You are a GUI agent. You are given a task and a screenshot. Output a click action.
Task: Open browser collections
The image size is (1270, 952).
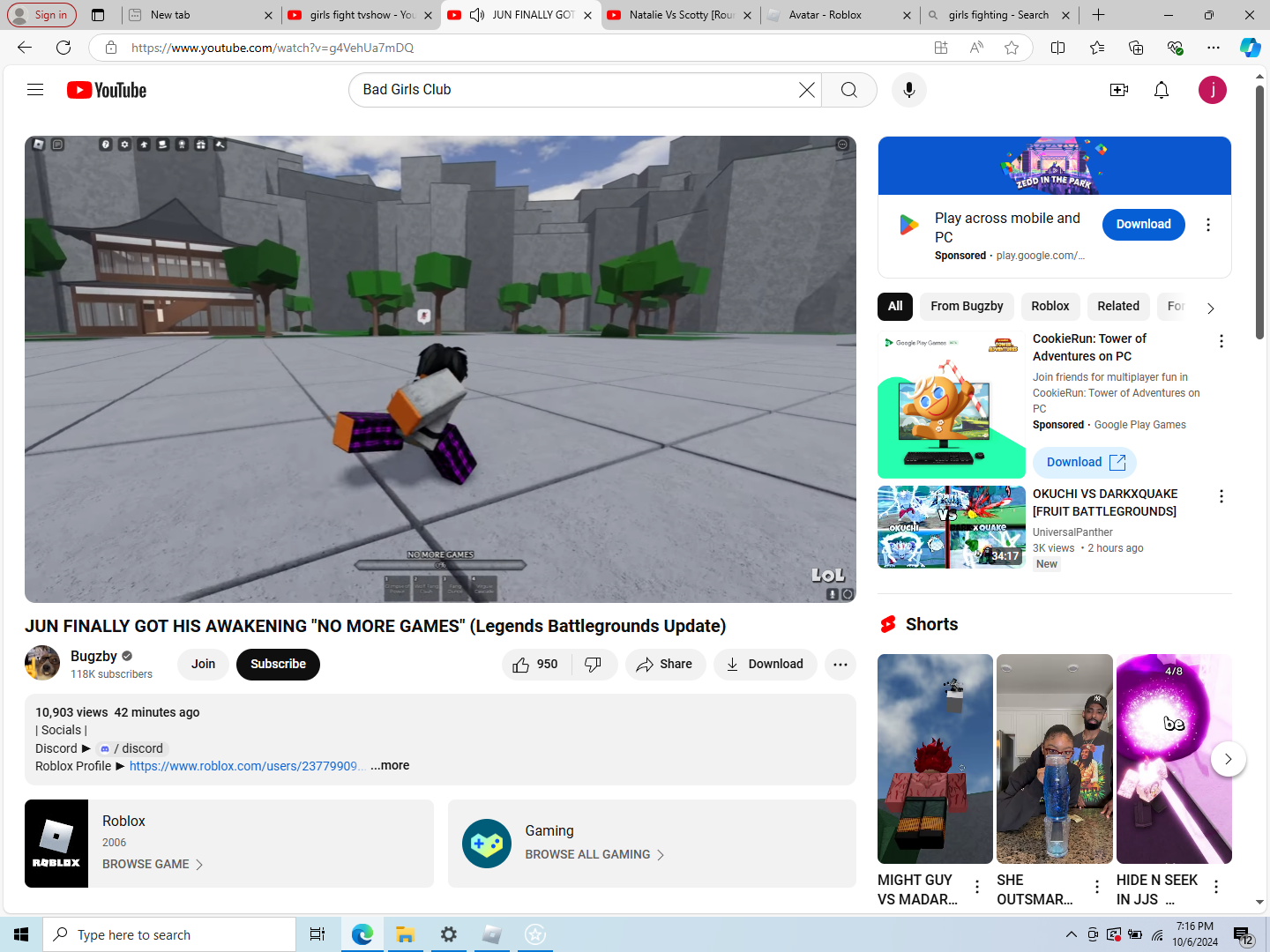[x=1136, y=48]
